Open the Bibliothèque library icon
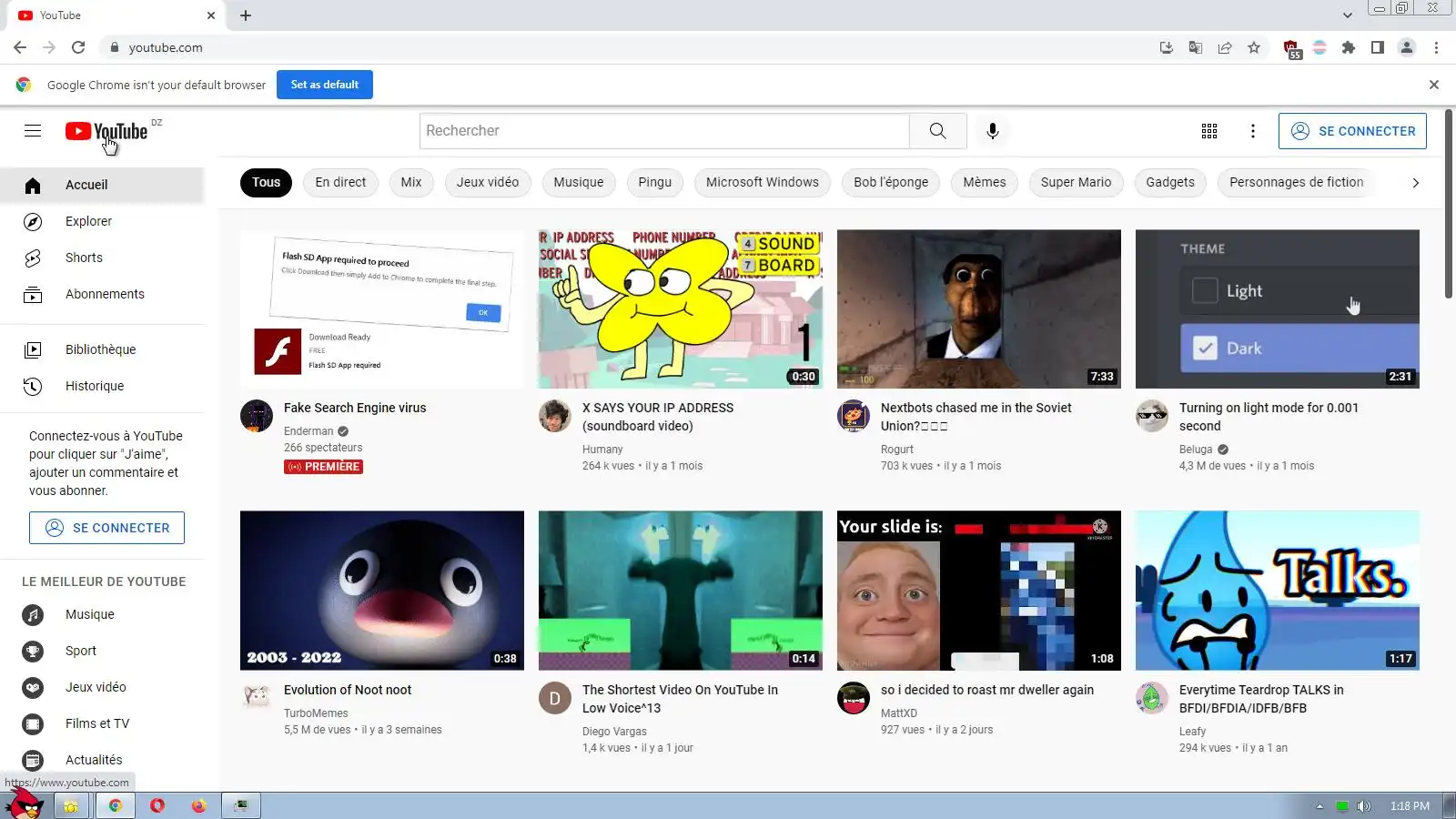The image size is (1456, 819). pos(33,349)
